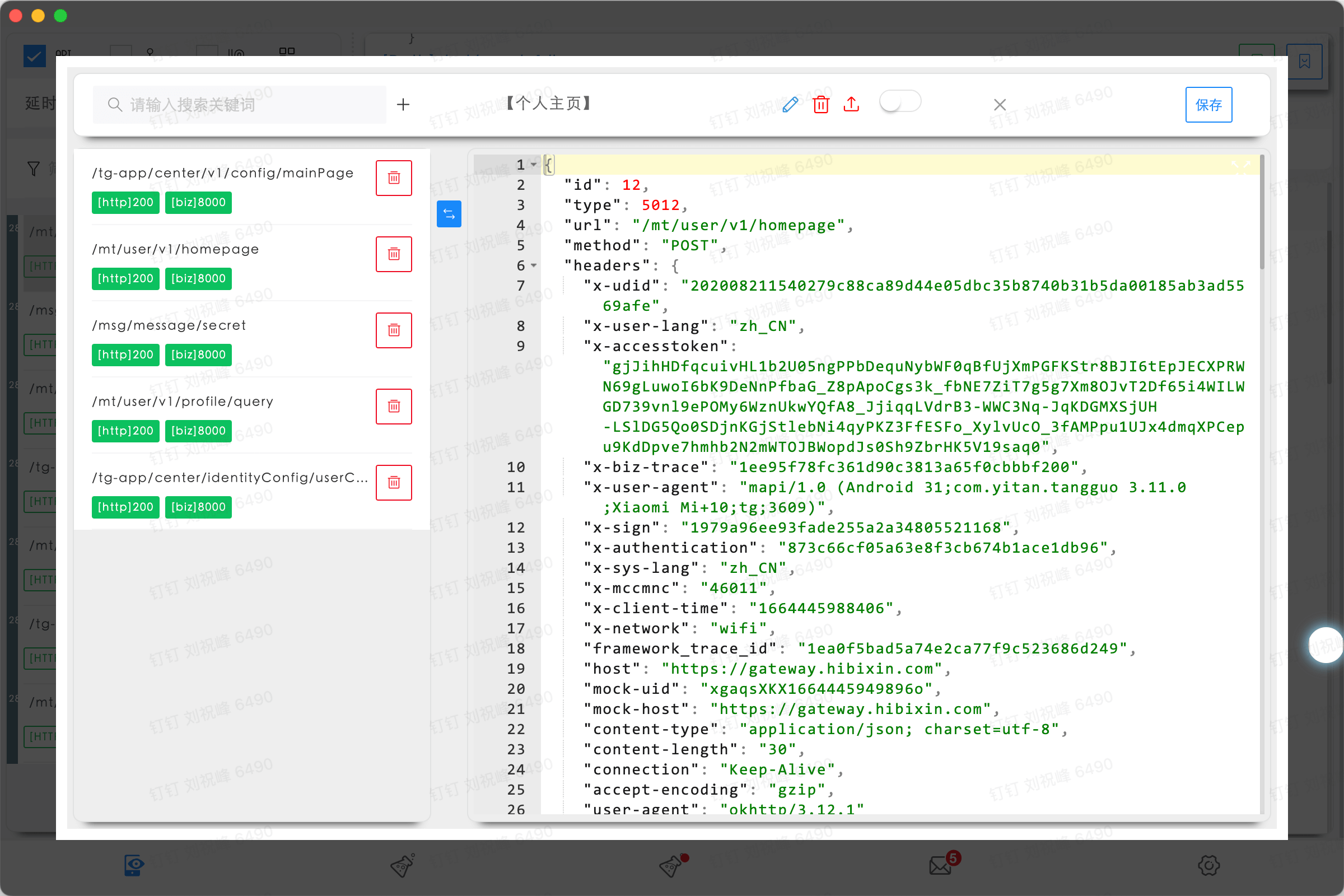Delete the /tg-app/center/identityConfig entry
Viewport: 1344px width, 896px height.
click(394, 482)
